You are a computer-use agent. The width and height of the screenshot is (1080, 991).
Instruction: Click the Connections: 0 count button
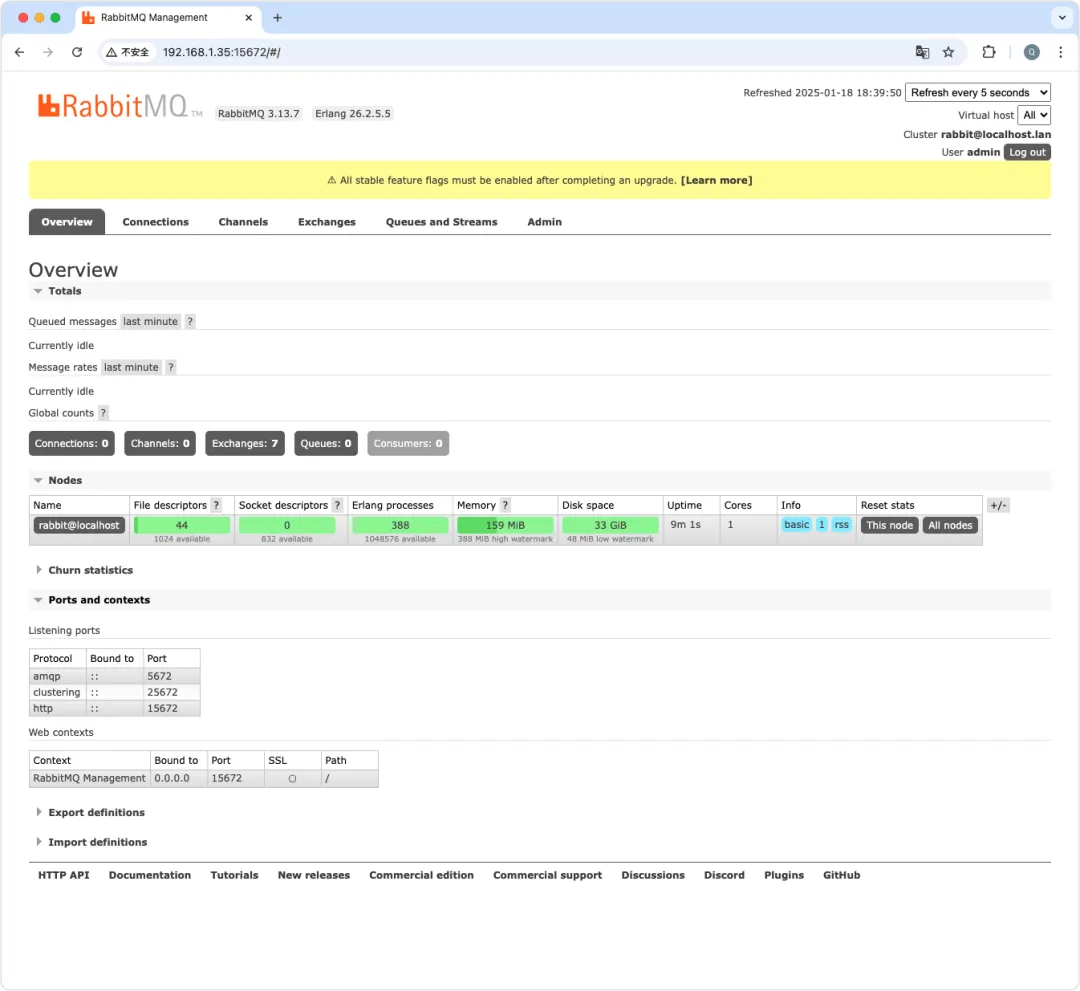72,444
